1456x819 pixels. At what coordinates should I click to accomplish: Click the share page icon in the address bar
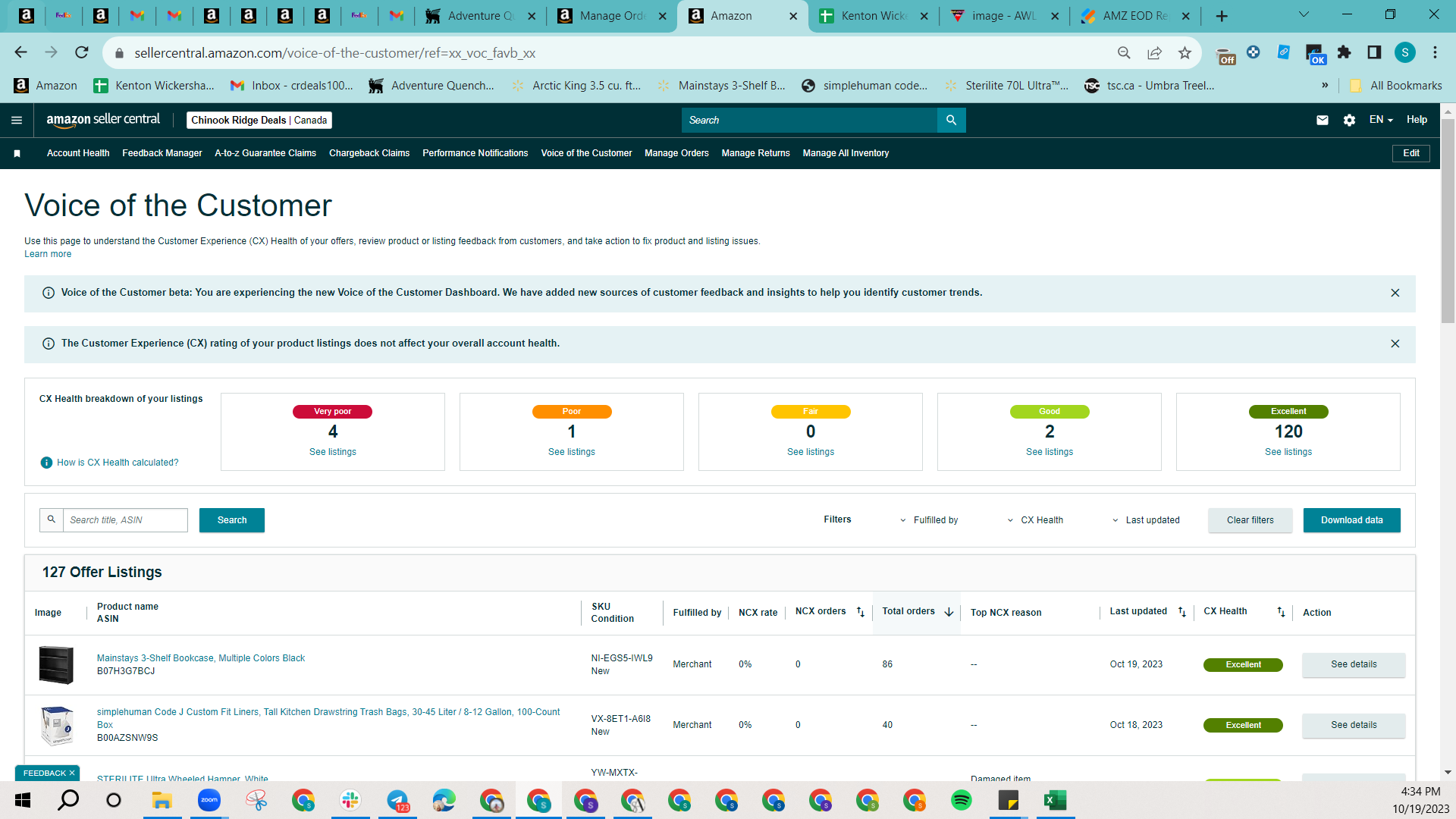tap(1154, 52)
